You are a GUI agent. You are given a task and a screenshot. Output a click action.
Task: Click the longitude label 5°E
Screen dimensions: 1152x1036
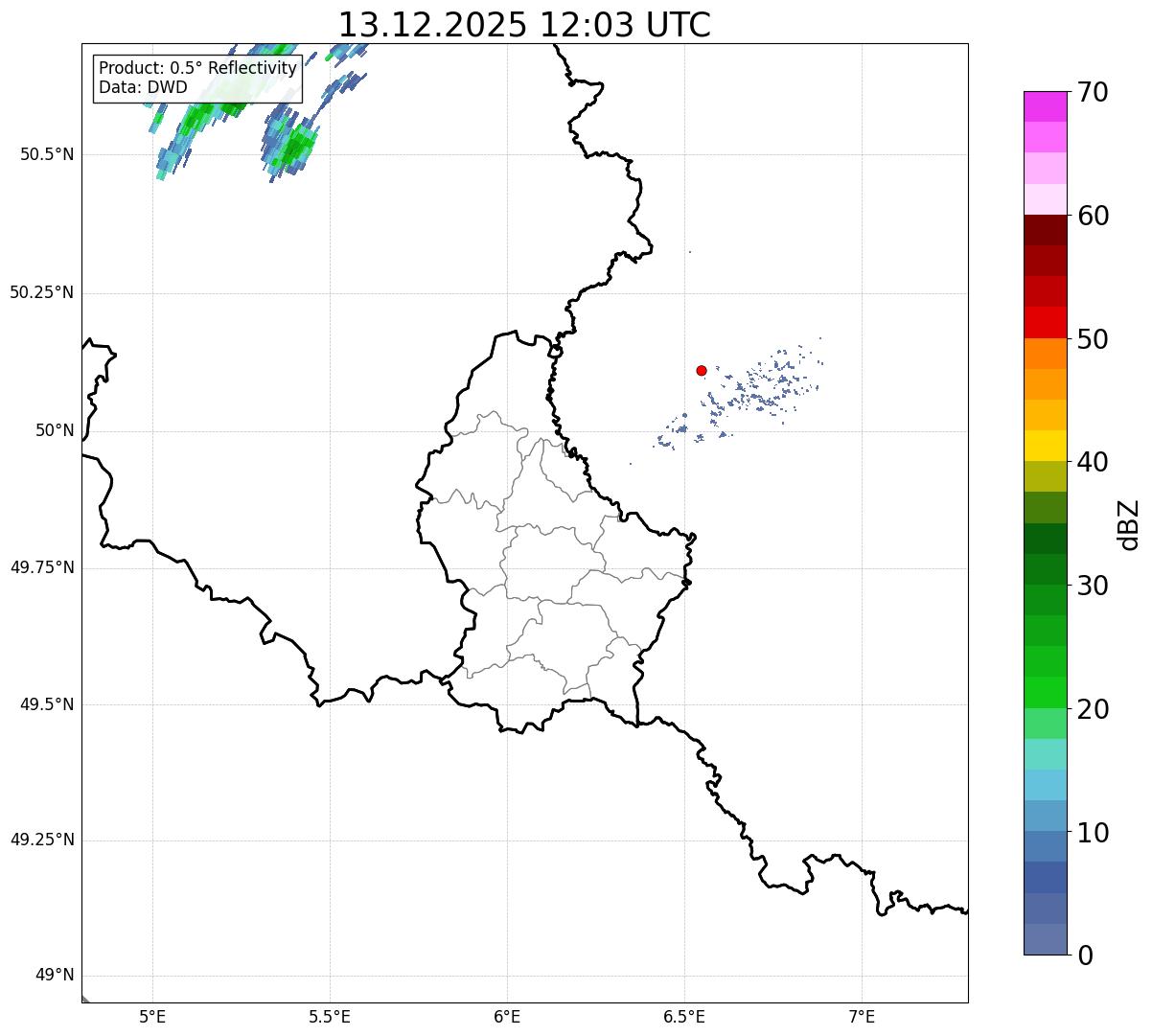click(x=152, y=1016)
